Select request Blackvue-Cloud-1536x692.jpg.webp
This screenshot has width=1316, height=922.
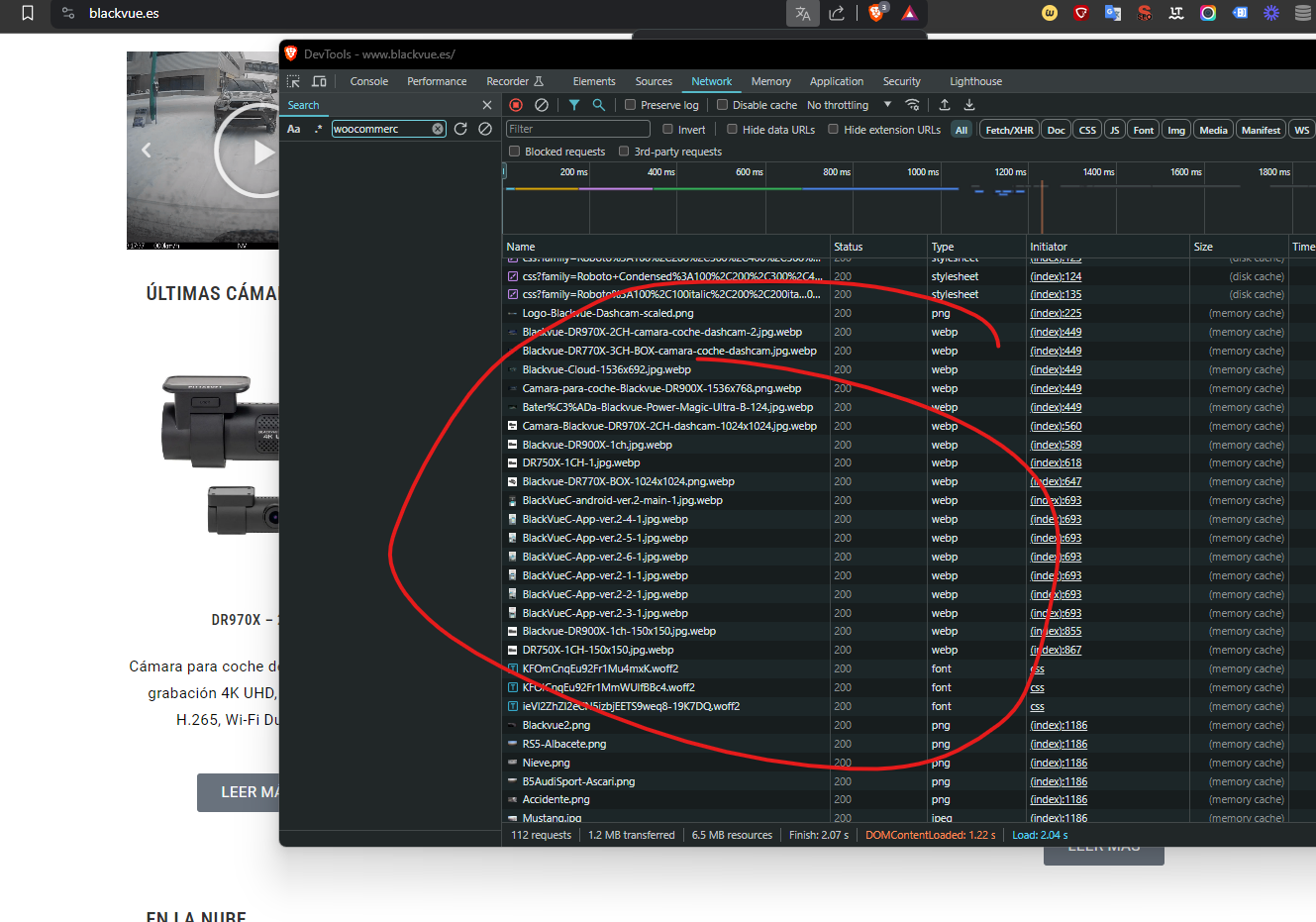tap(909, 369)
